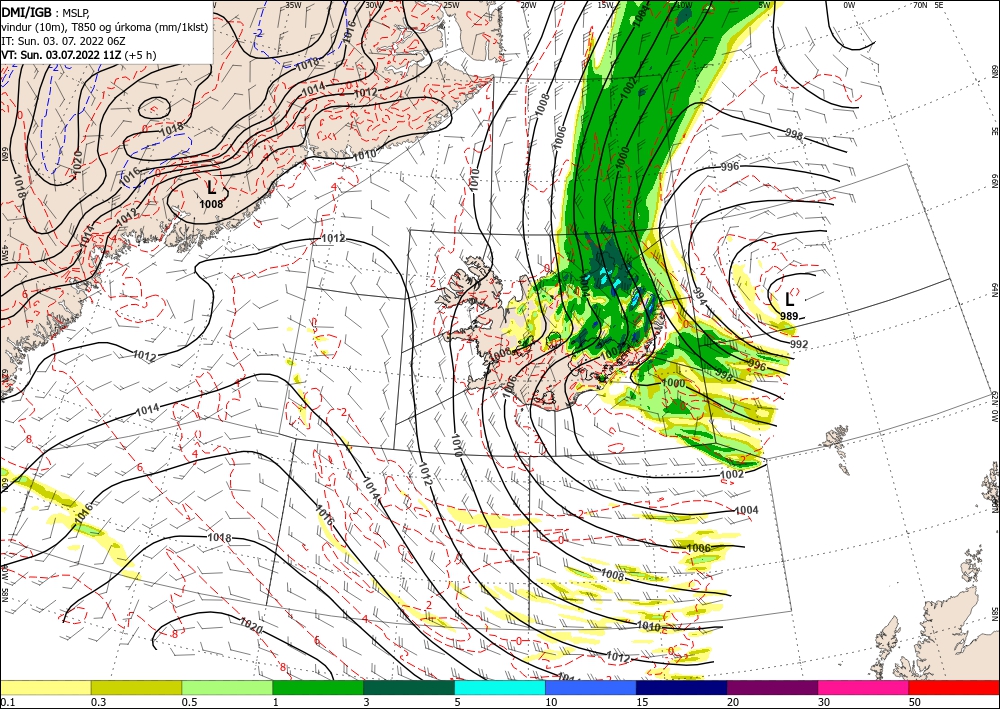
Task: Click the yellow 0.1–0.3 precipitation legend swatch
Action: [x=45, y=688]
